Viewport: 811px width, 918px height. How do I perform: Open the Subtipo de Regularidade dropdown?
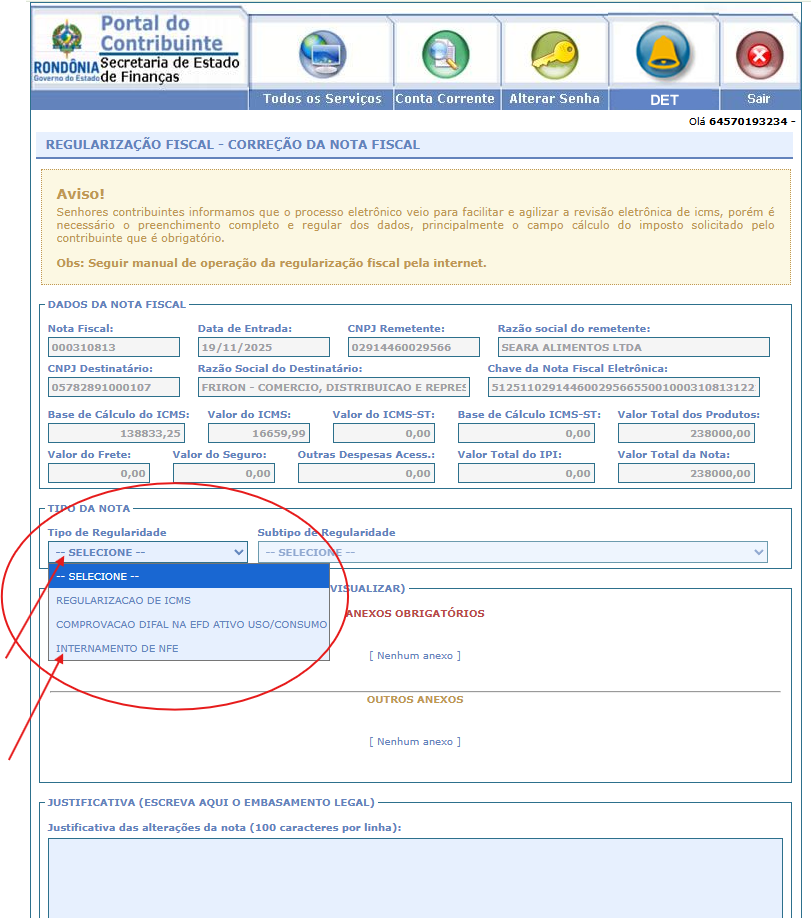[x=512, y=552]
